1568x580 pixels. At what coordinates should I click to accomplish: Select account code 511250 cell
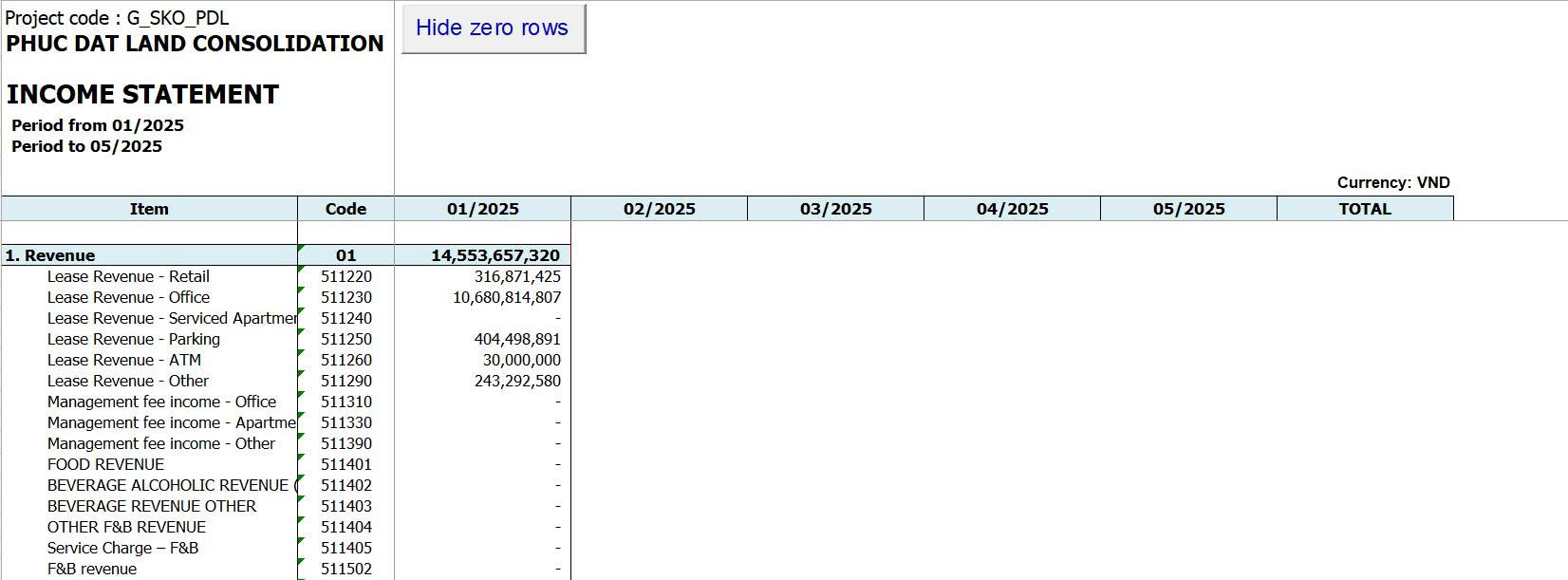coord(346,339)
